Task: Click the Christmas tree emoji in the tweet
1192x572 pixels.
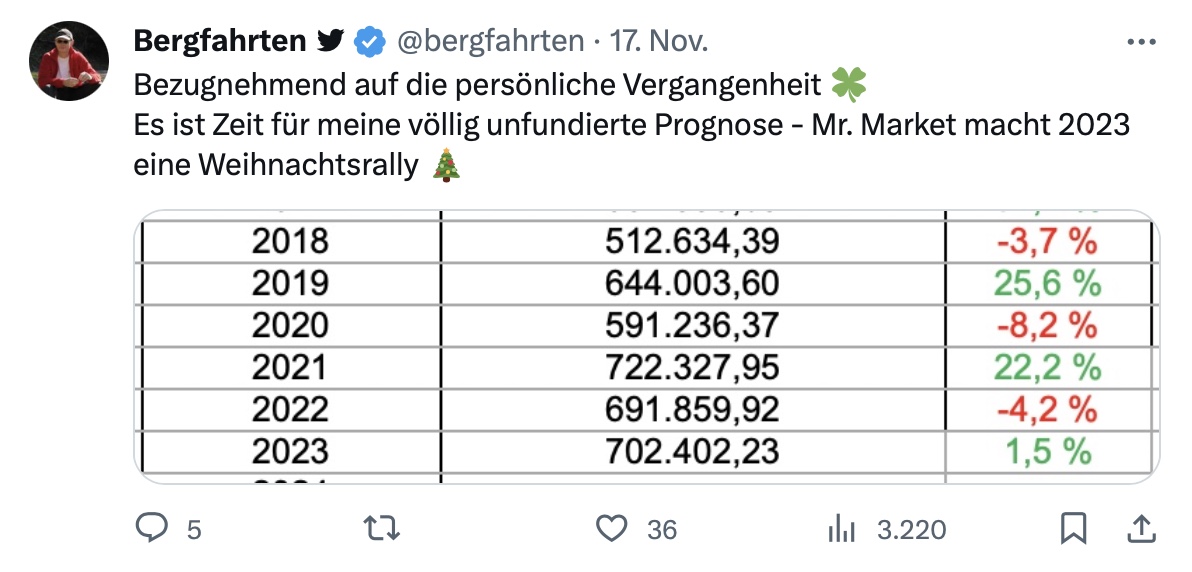Action: point(446,164)
